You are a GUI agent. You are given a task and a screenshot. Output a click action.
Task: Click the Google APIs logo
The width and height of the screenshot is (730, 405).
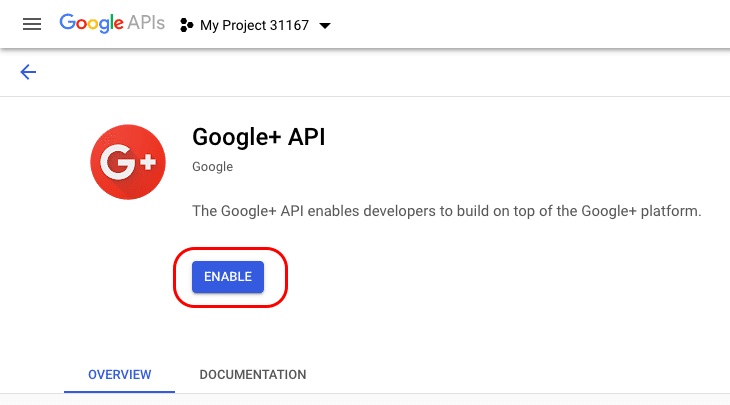[x=112, y=23]
